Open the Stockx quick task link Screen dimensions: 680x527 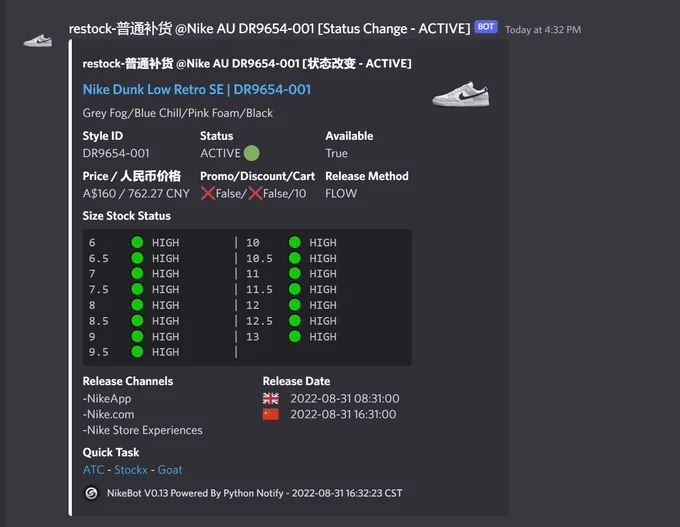click(x=131, y=470)
